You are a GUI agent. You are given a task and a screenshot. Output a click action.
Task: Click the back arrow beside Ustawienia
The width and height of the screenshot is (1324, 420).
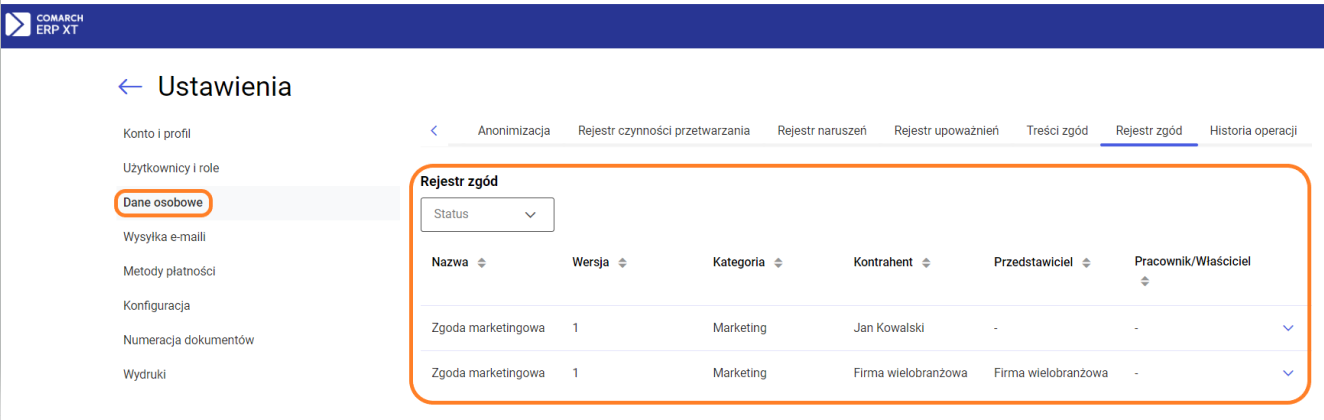130,87
